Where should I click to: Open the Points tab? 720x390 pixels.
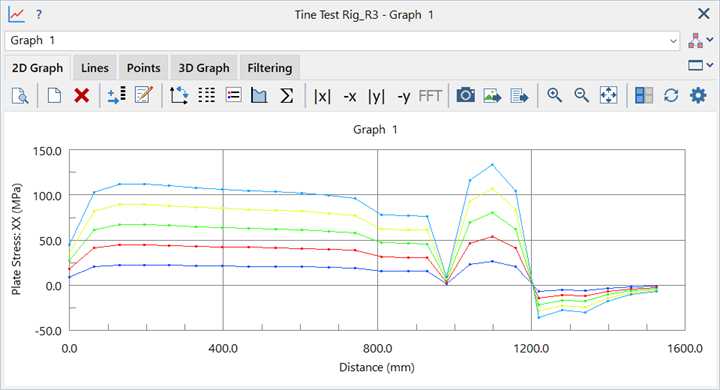pos(143,68)
